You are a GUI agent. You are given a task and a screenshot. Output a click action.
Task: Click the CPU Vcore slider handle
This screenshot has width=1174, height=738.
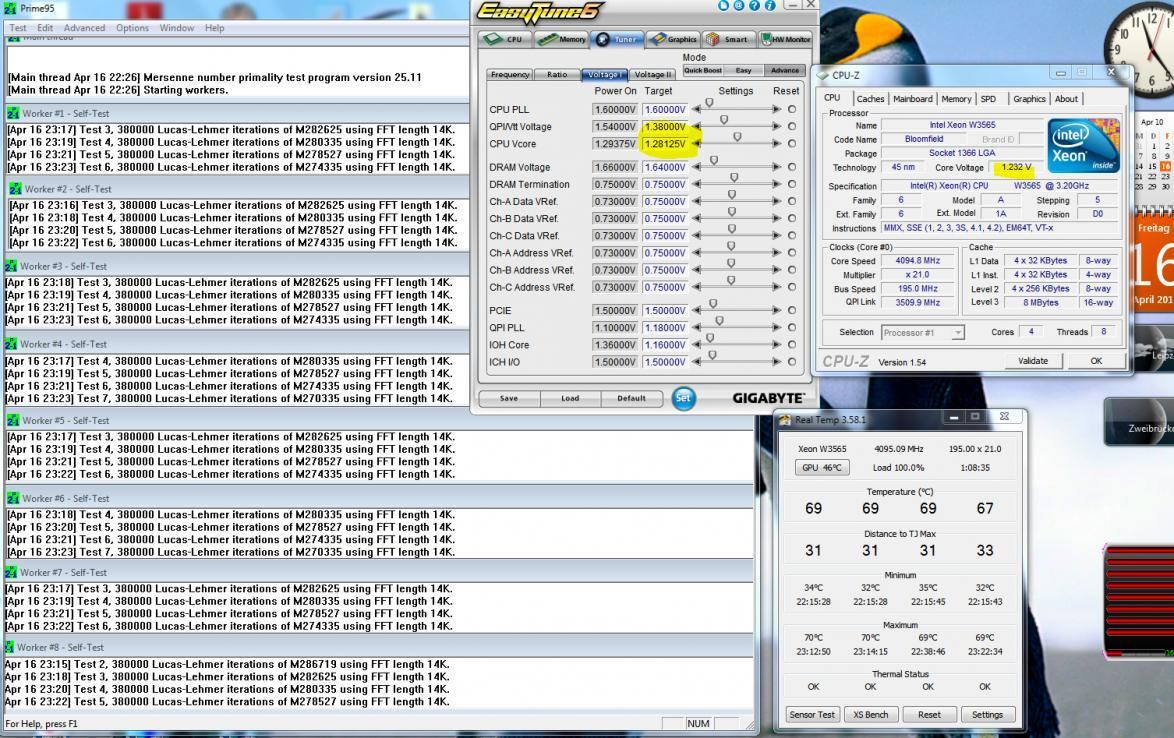(737, 137)
